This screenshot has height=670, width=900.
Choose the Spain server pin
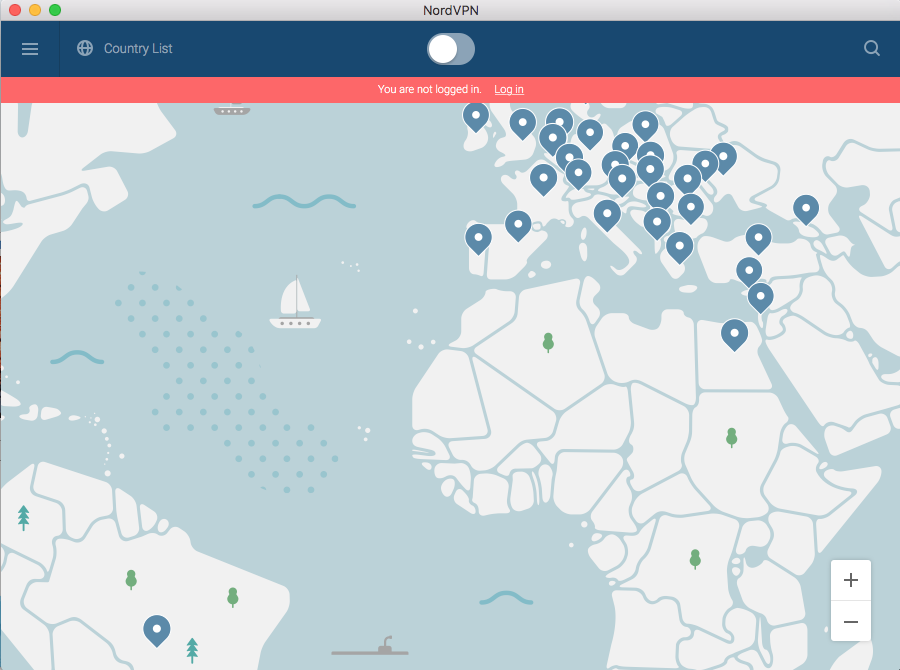pyautogui.click(x=517, y=224)
